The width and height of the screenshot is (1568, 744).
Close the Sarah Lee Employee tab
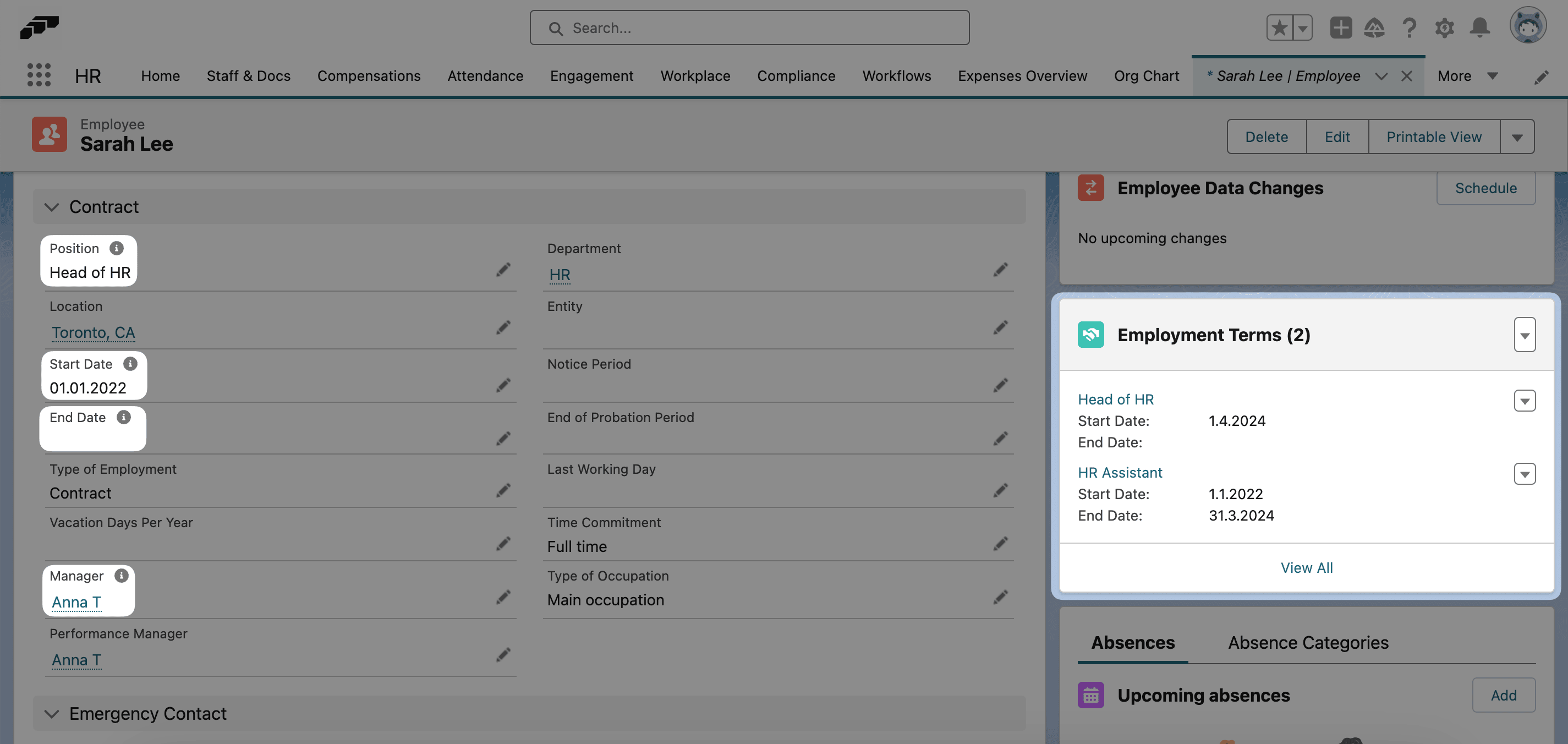1407,76
